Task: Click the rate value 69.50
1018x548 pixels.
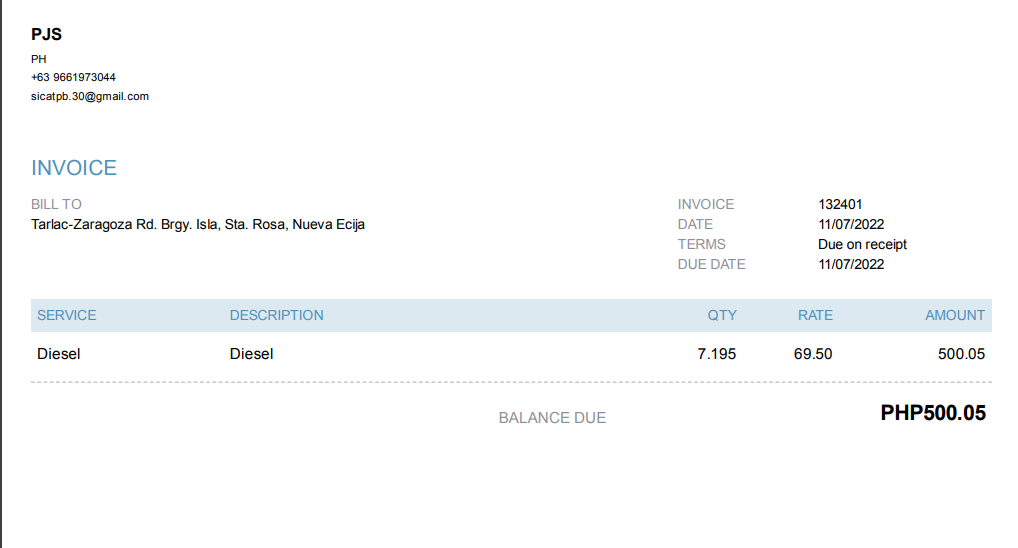Action: pyautogui.click(x=813, y=354)
